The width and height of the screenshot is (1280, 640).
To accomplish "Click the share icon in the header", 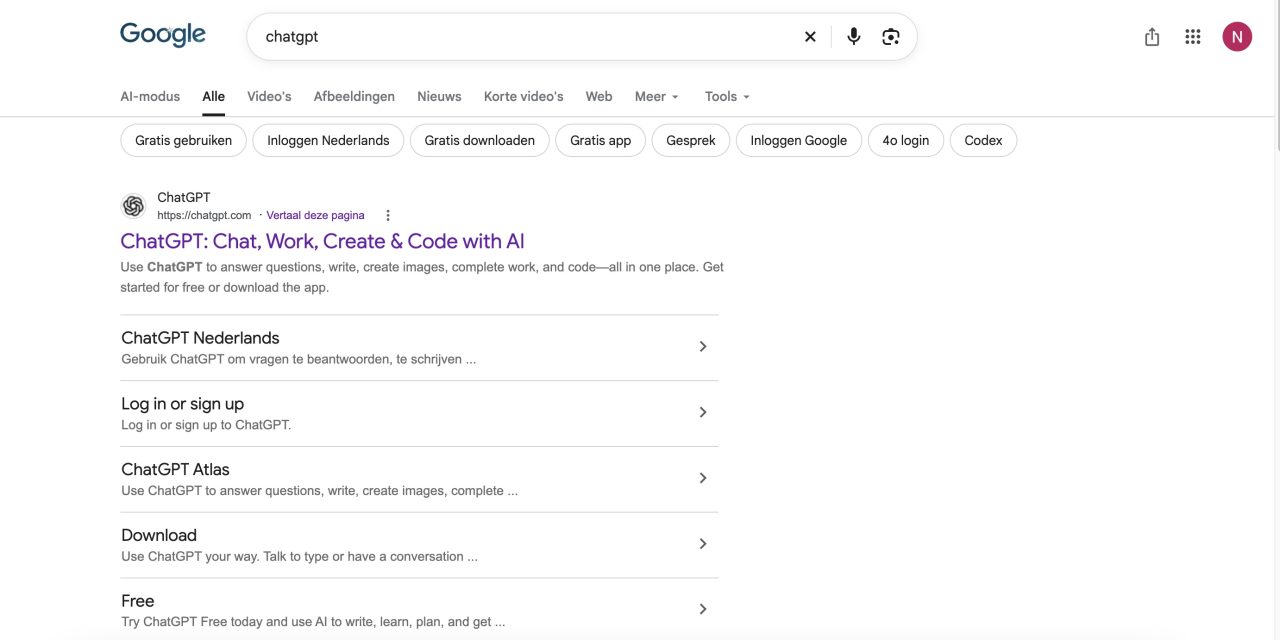I will [x=1152, y=37].
